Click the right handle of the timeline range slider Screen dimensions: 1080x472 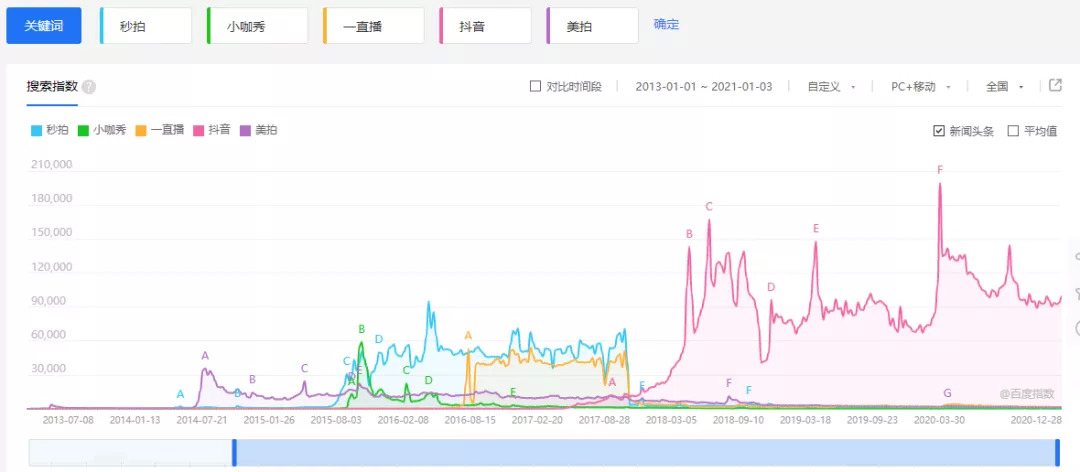[x=1057, y=452]
